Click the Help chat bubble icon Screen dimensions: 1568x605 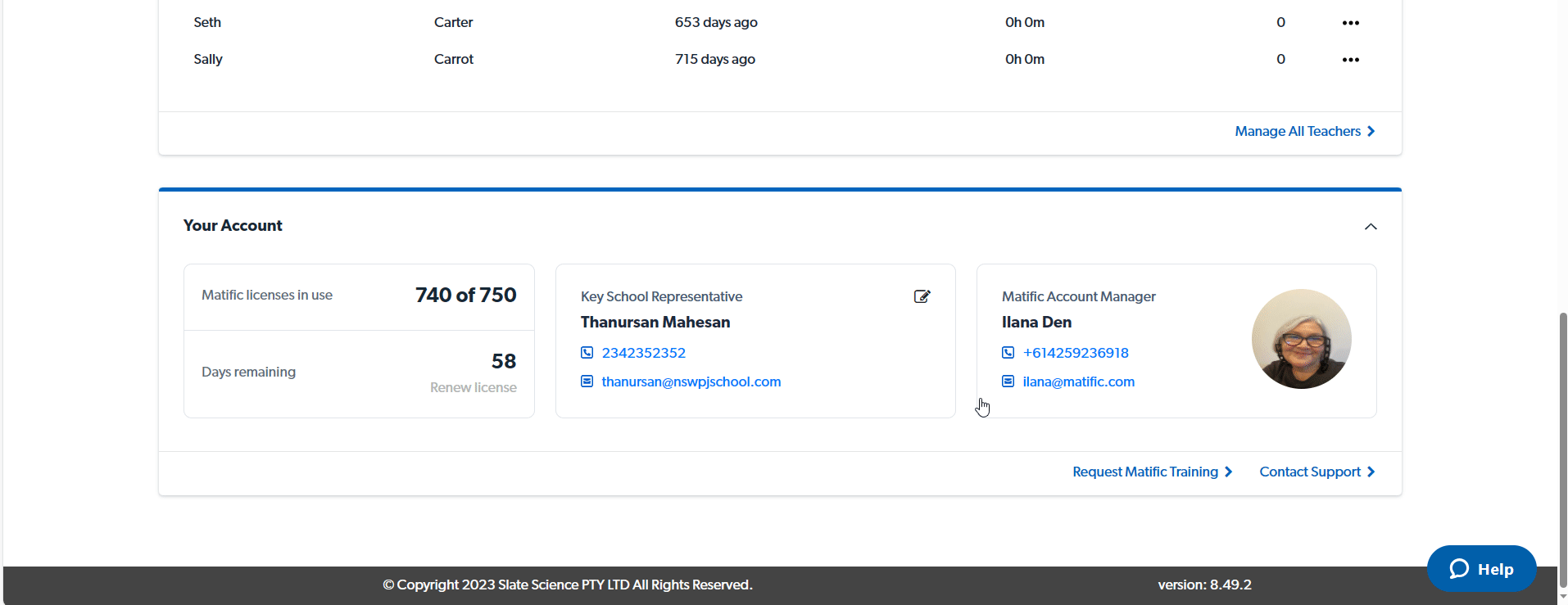1459,569
